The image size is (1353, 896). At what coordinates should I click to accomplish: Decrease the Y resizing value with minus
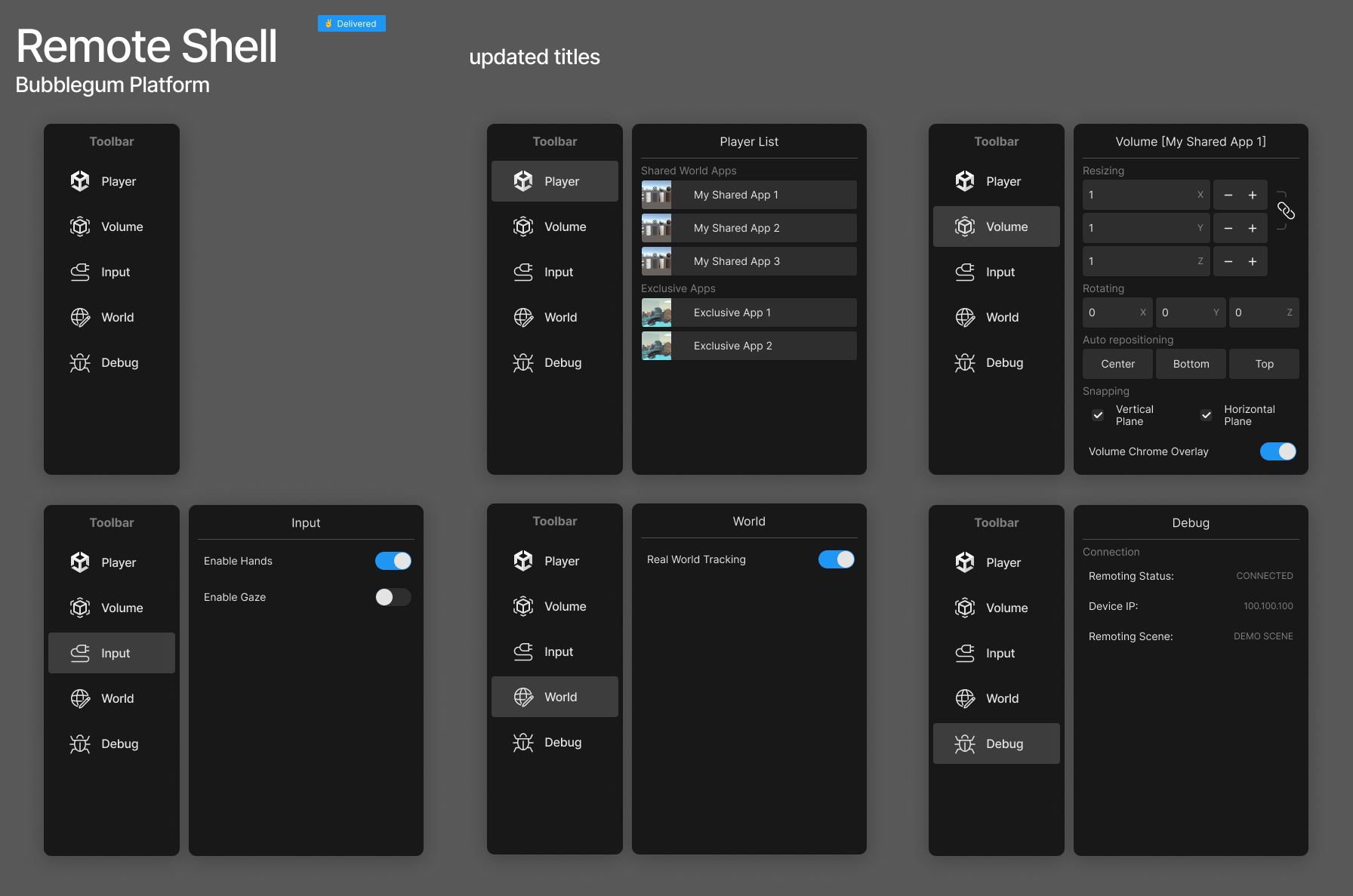pyautogui.click(x=1228, y=228)
